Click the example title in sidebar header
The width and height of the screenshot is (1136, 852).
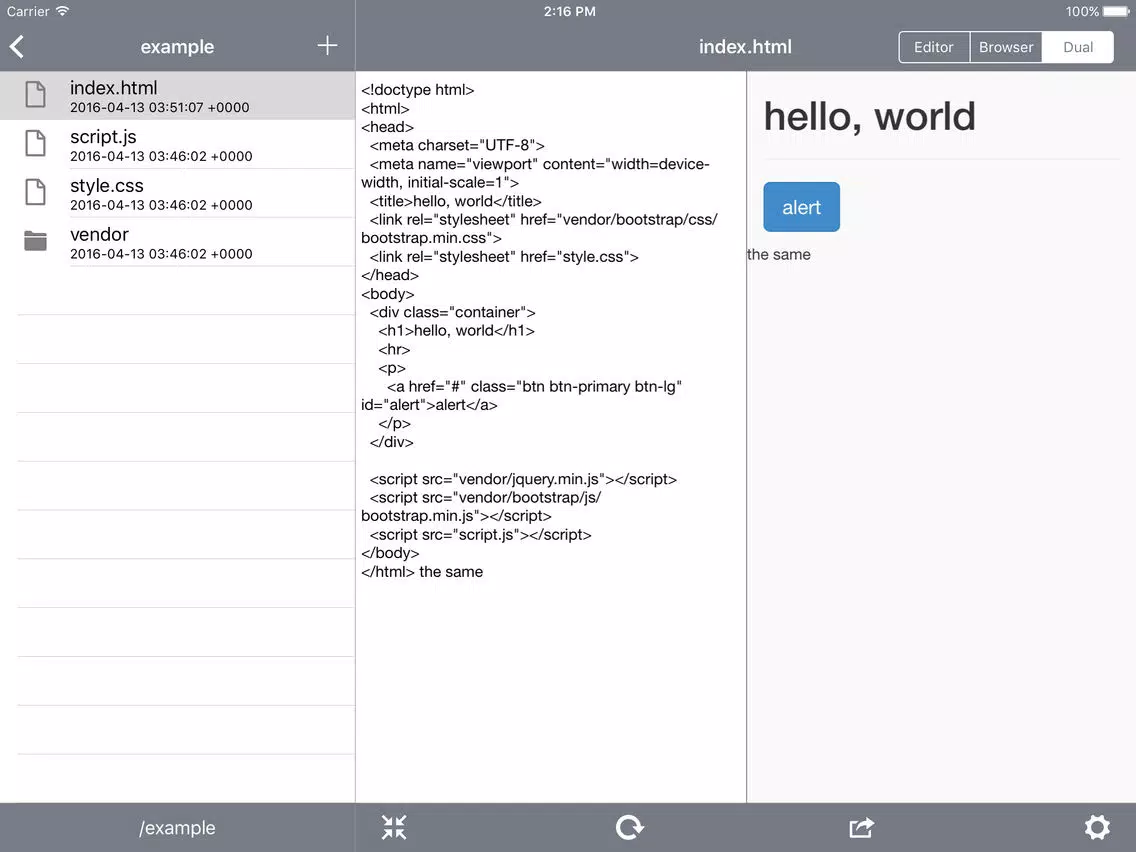click(178, 47)
